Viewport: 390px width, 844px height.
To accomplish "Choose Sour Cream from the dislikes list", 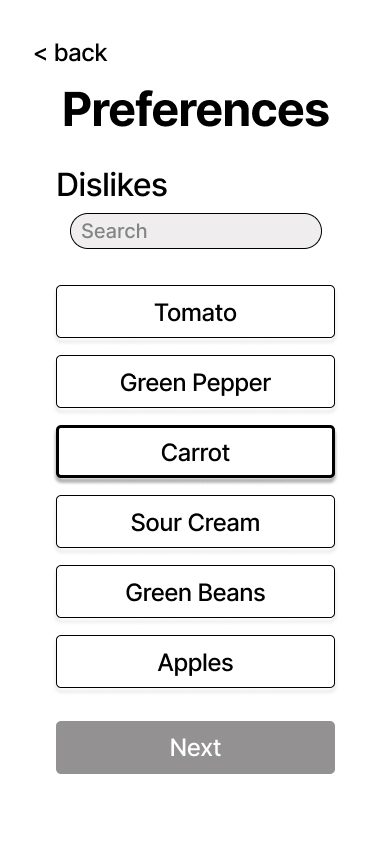I will (195, 522).
